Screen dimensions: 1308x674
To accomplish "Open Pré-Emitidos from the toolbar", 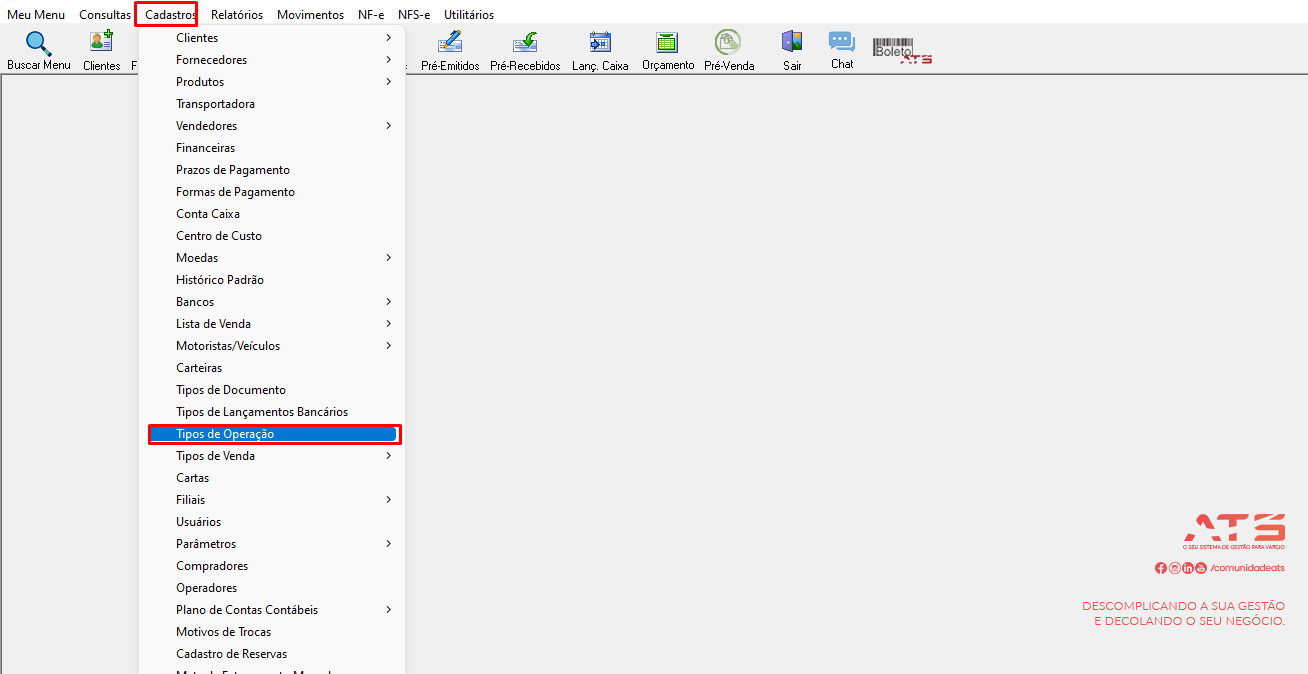I will tap(450, 42).
